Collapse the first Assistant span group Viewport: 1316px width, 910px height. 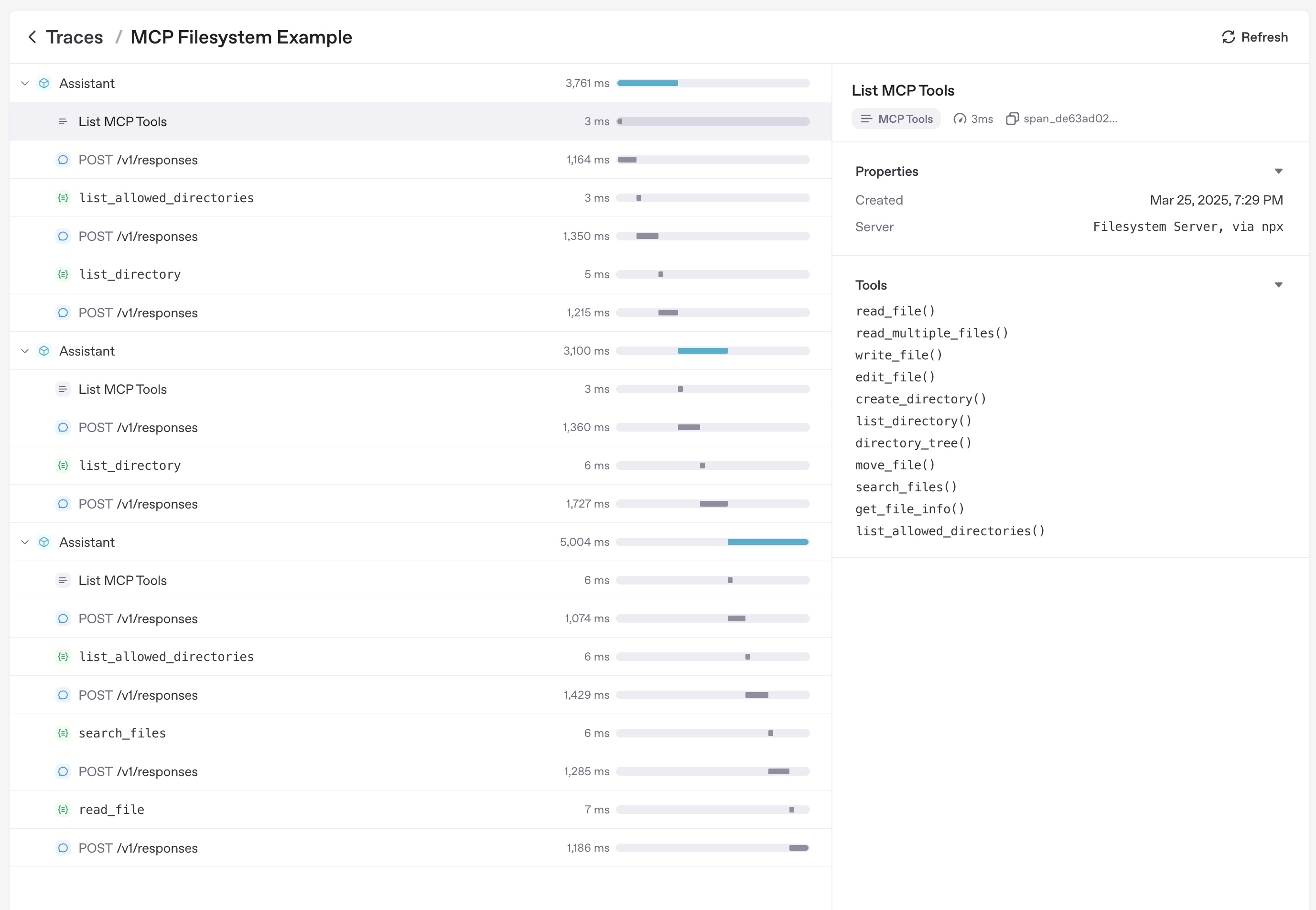[x=25, y=83]
